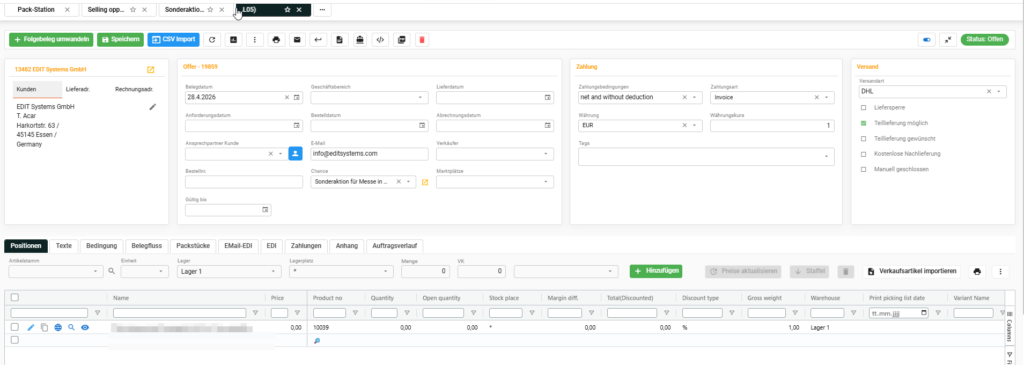Click the download icon beside refresh
The image size is (1024, 365).
coord(233,40)
